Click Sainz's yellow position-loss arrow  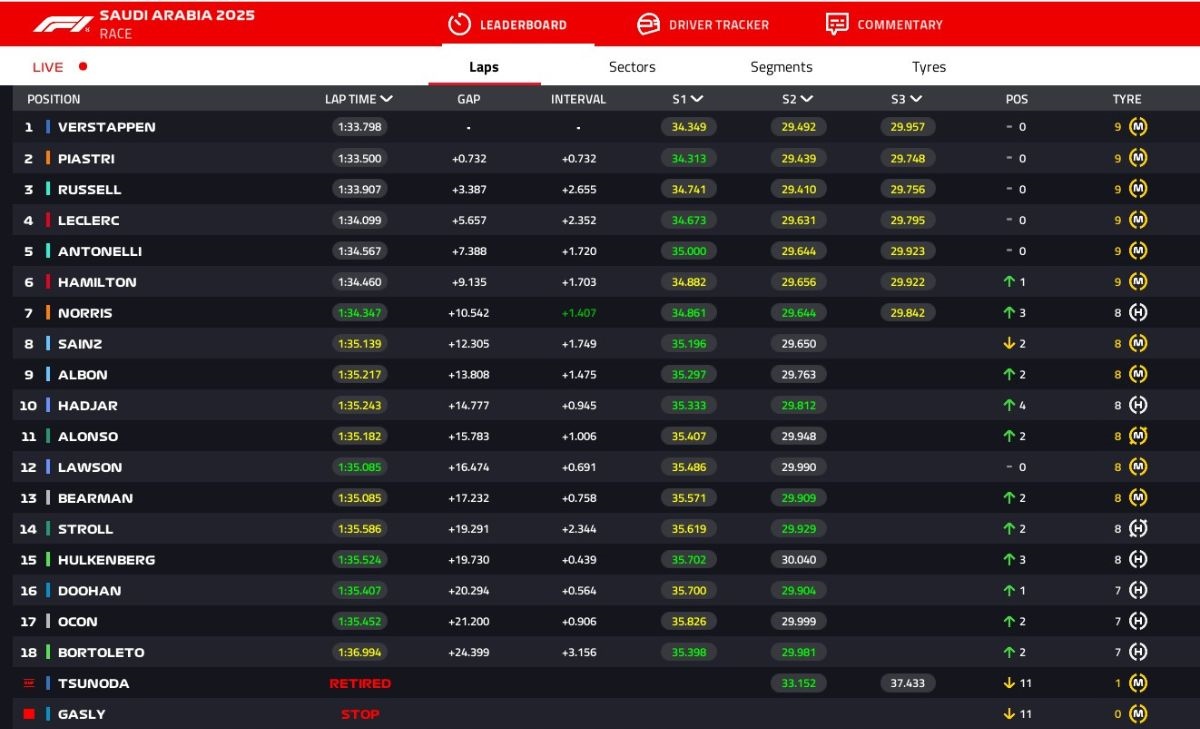pyautogui.click(x=1009, y=344)
